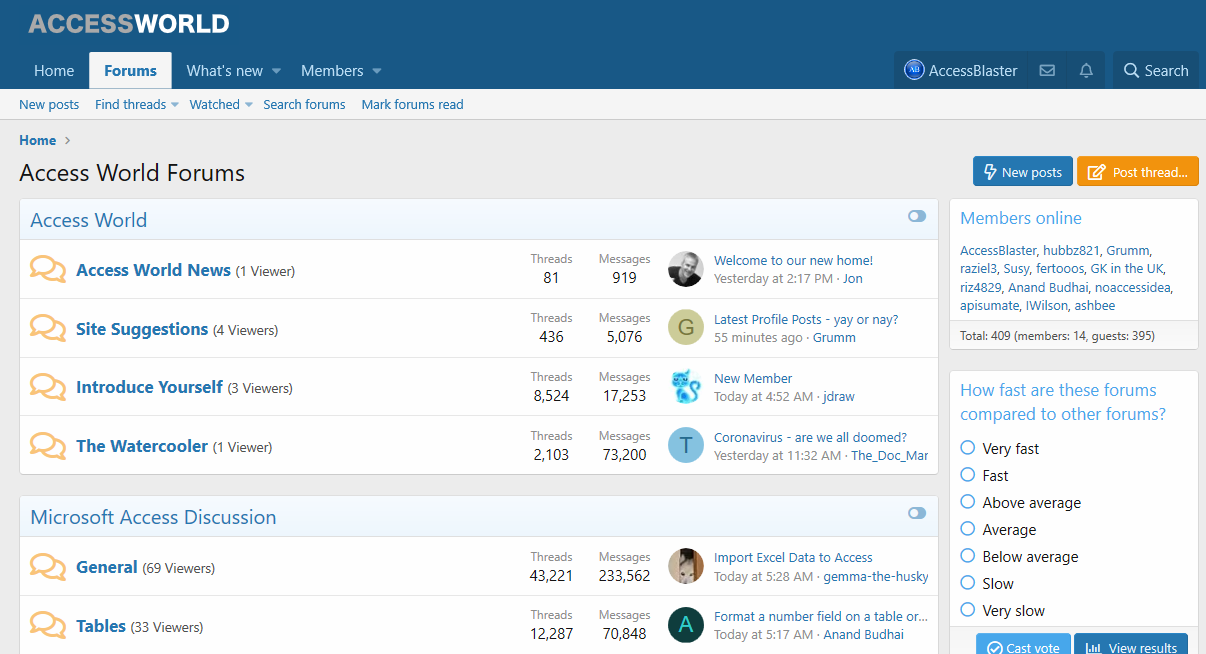The image size is (1206, 654).
Task: Click gemma-the-husky's avatar in General row
Action: click(686, 566)
